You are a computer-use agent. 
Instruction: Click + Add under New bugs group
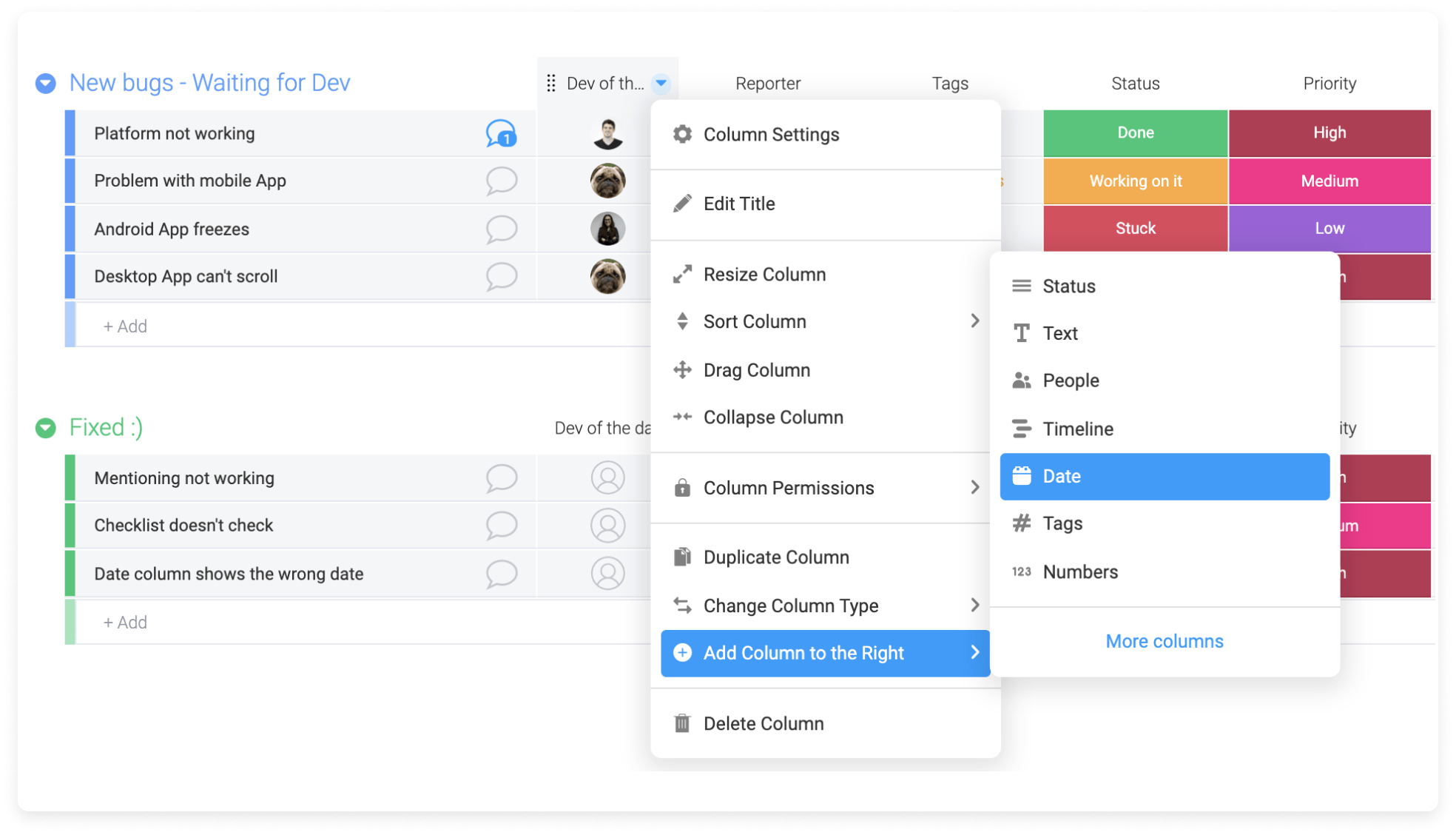pyautogui.click(x=125, y=326)
